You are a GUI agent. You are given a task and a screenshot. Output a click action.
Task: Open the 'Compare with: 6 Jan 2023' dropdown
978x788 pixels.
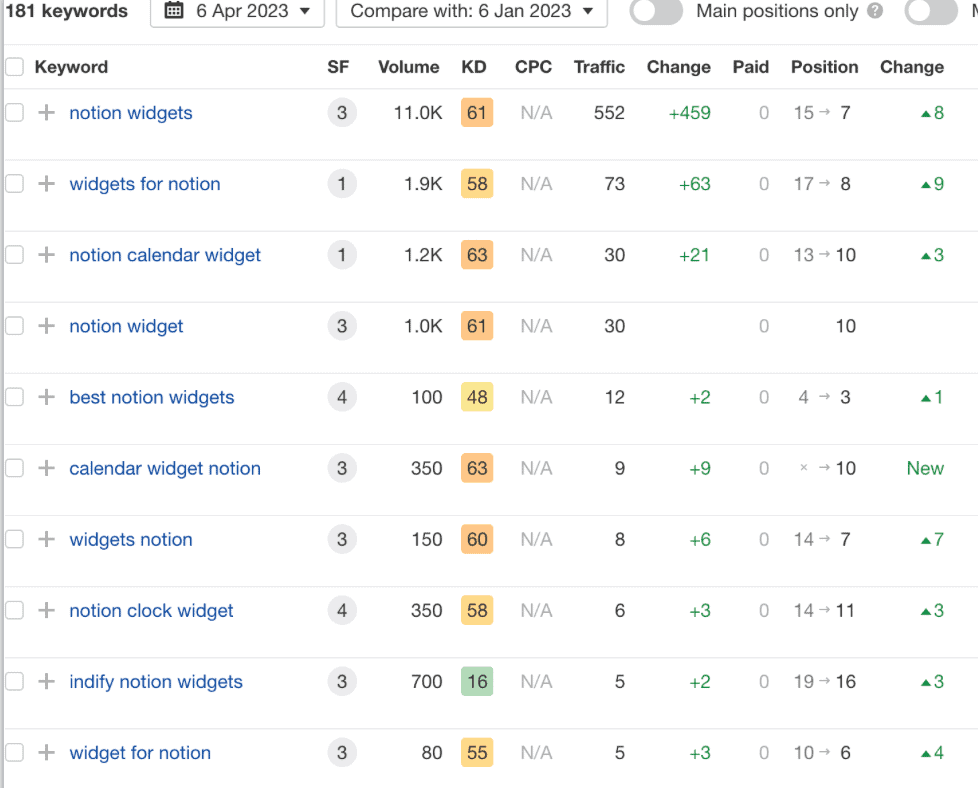472,11
